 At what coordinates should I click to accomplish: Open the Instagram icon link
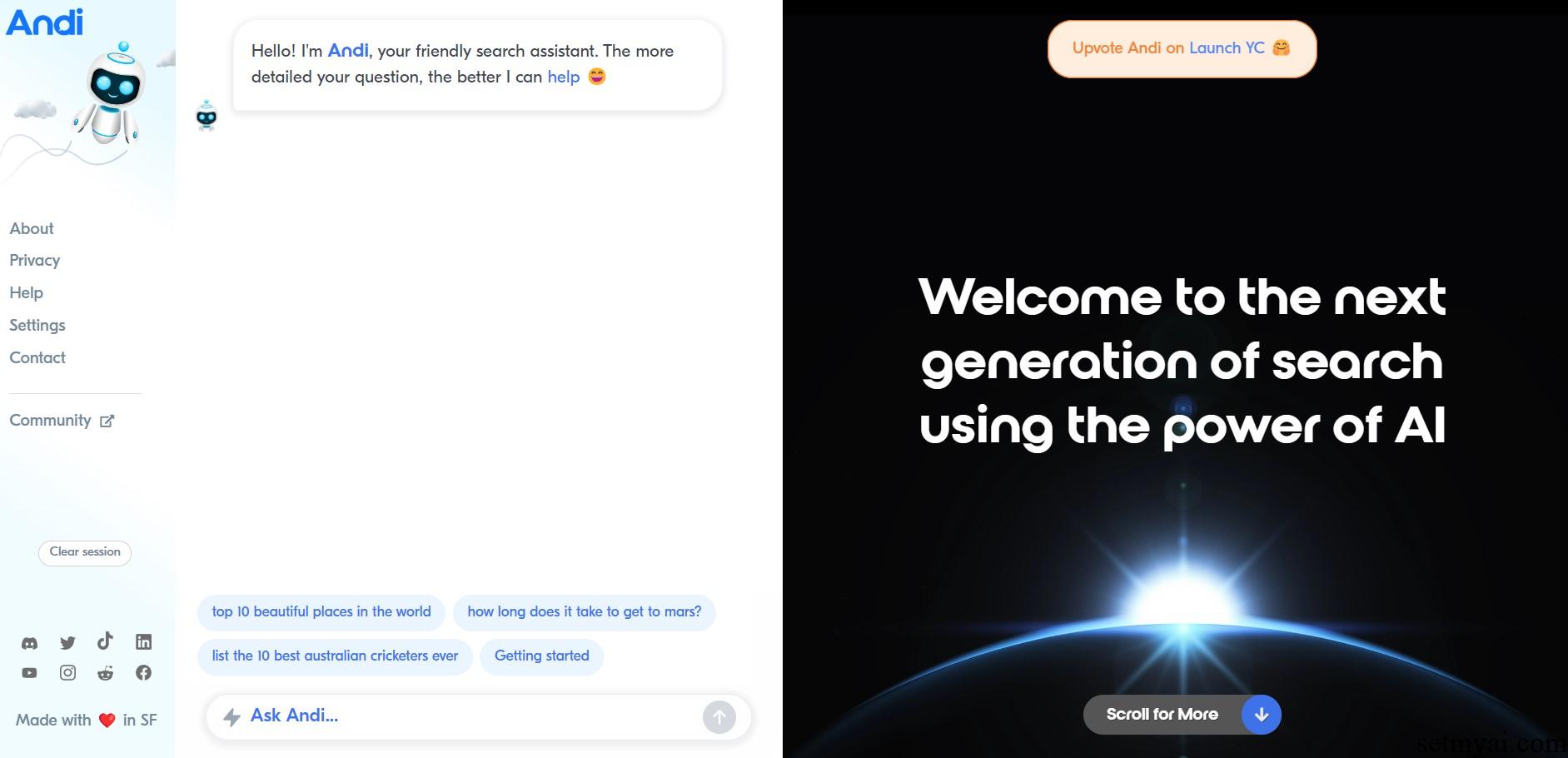click(x=67, y=673)
